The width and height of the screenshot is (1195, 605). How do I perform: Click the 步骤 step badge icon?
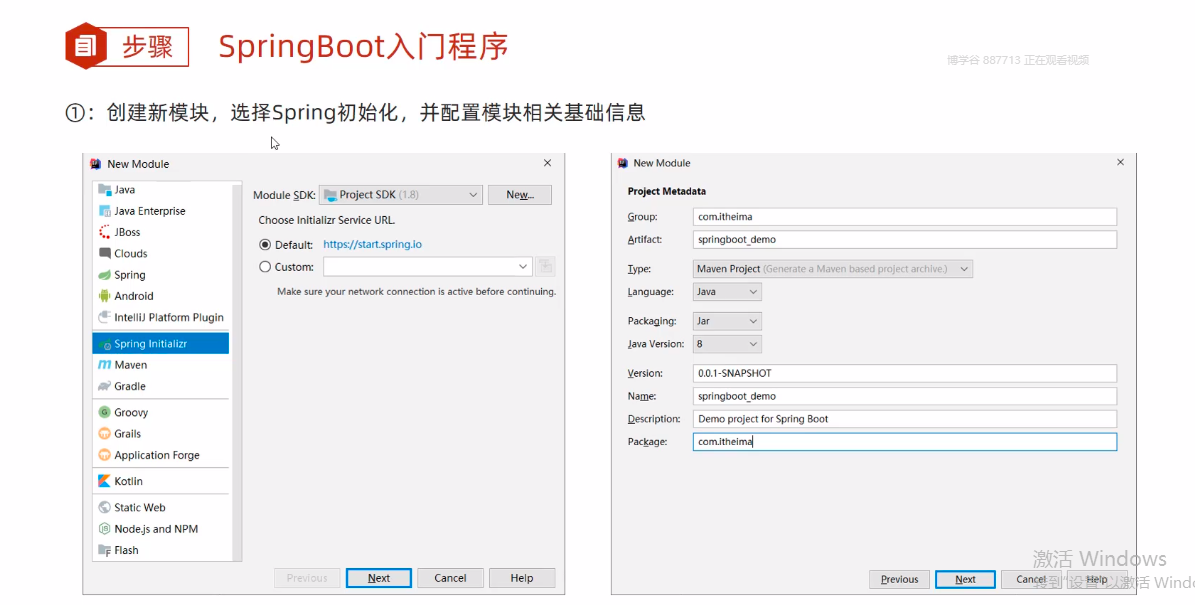85,46
